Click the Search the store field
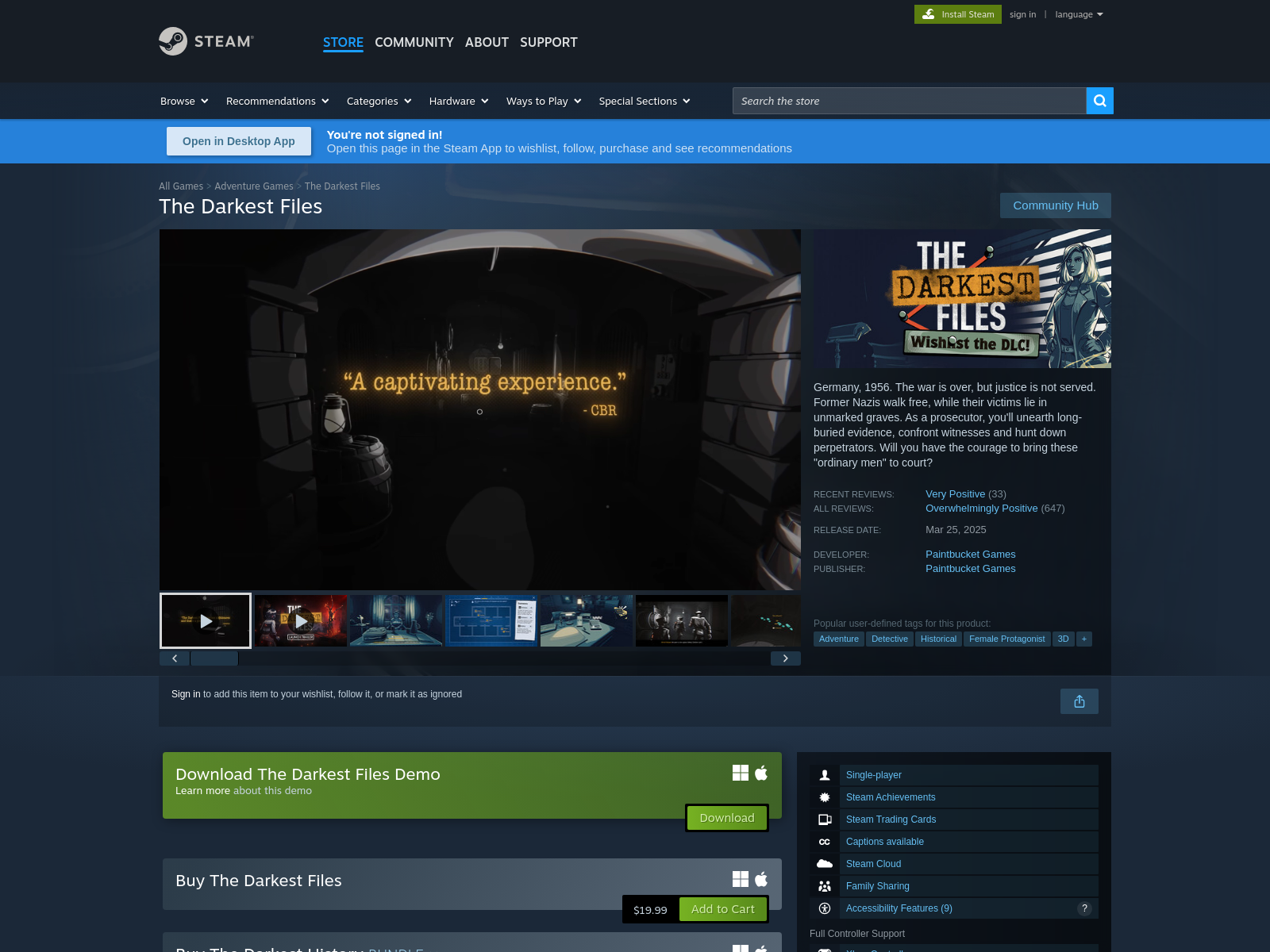The height and width of the screenshot is (952, 1270). click(x=909, y=101)
